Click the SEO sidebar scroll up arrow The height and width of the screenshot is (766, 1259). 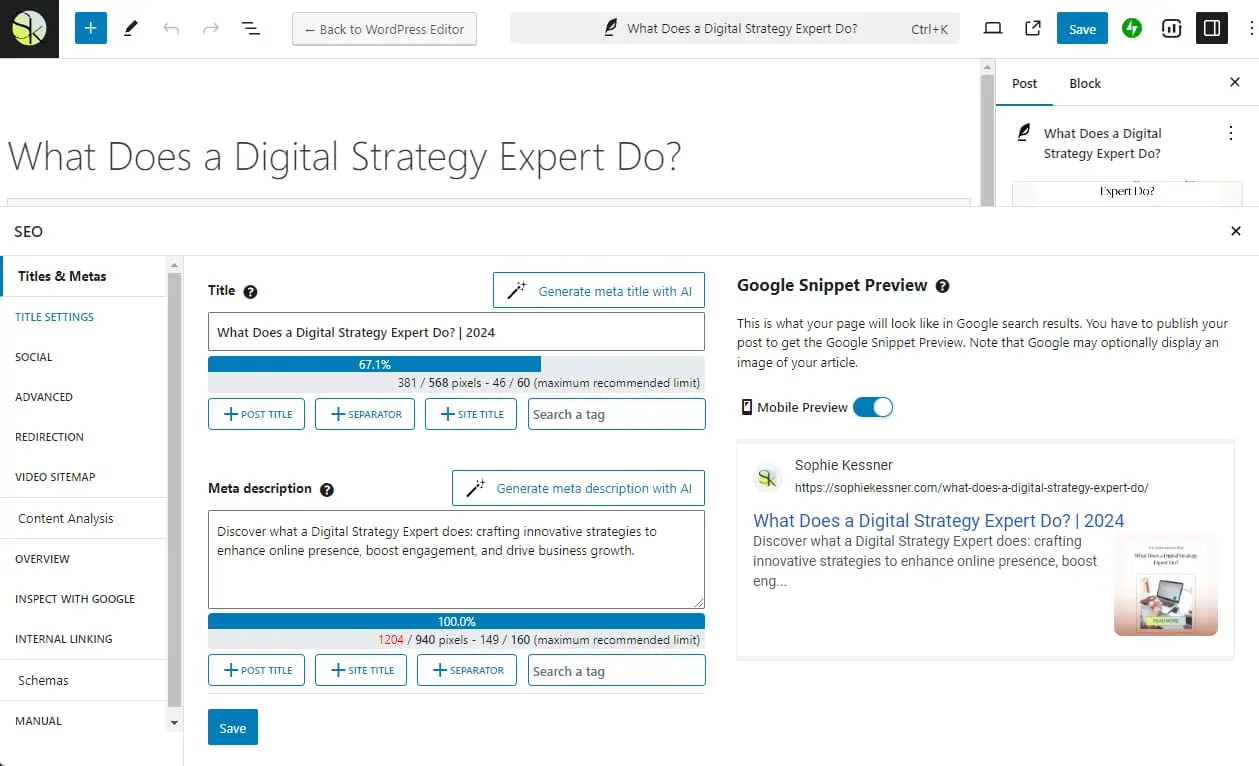(175, 266)
